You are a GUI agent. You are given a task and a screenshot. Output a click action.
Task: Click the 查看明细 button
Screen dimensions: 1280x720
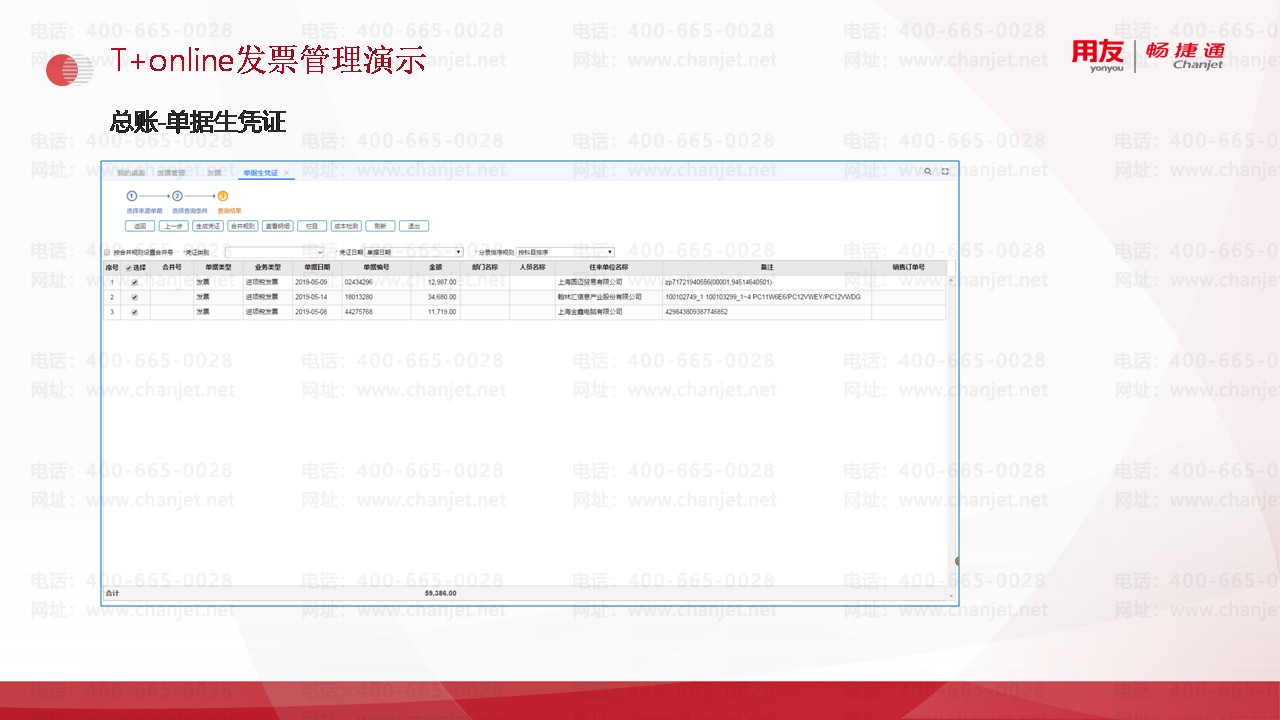click(x=277, y=226)
